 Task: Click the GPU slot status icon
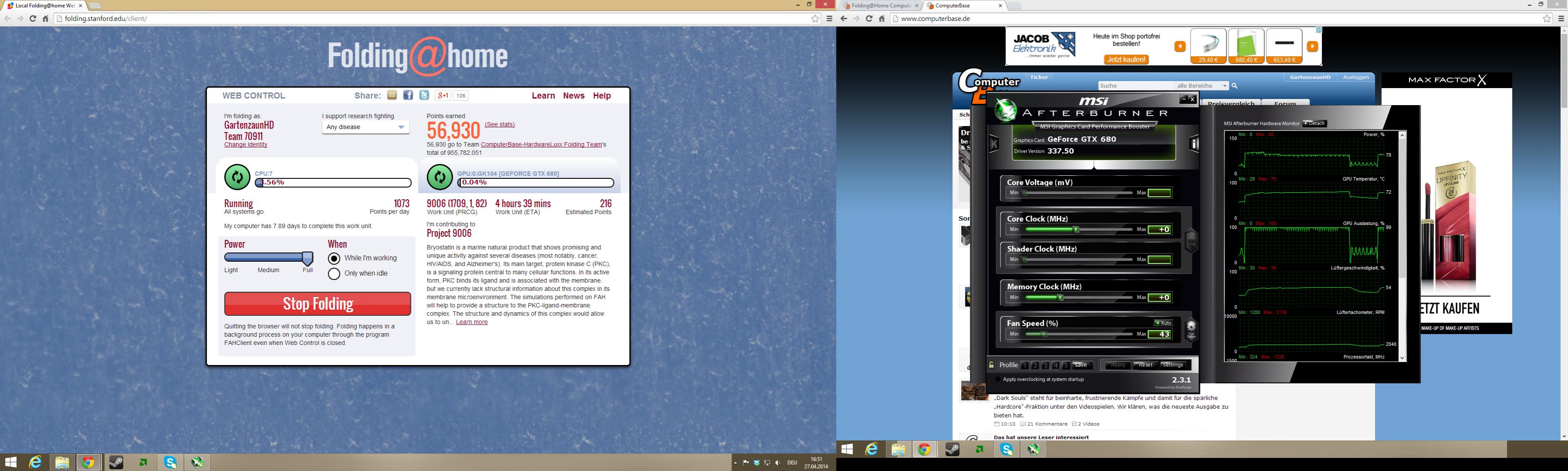(440, 177)
